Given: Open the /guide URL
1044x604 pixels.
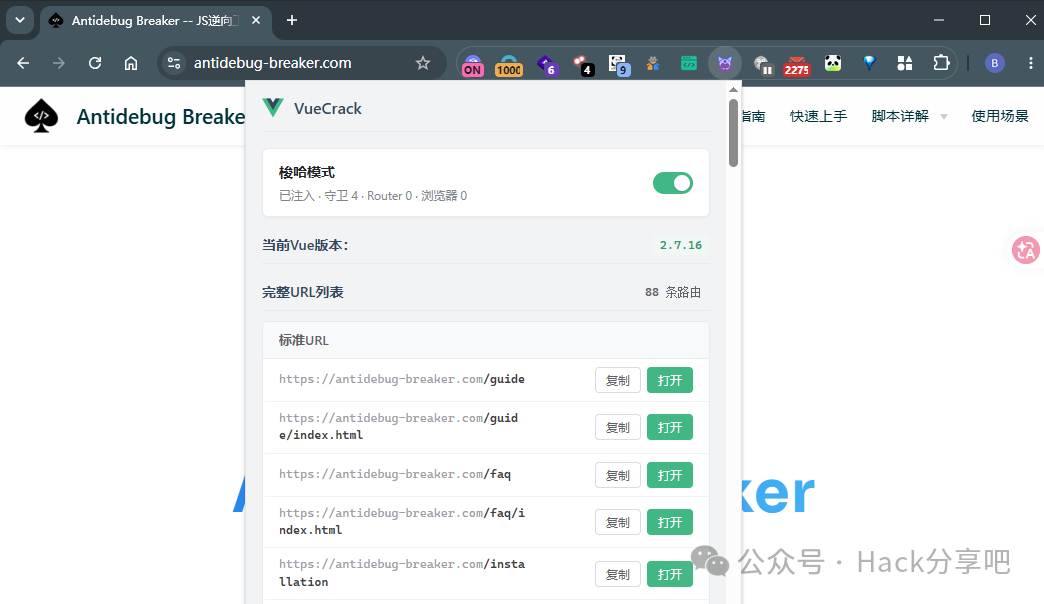Looking at the screenshot, I should (x=670, y=380).
